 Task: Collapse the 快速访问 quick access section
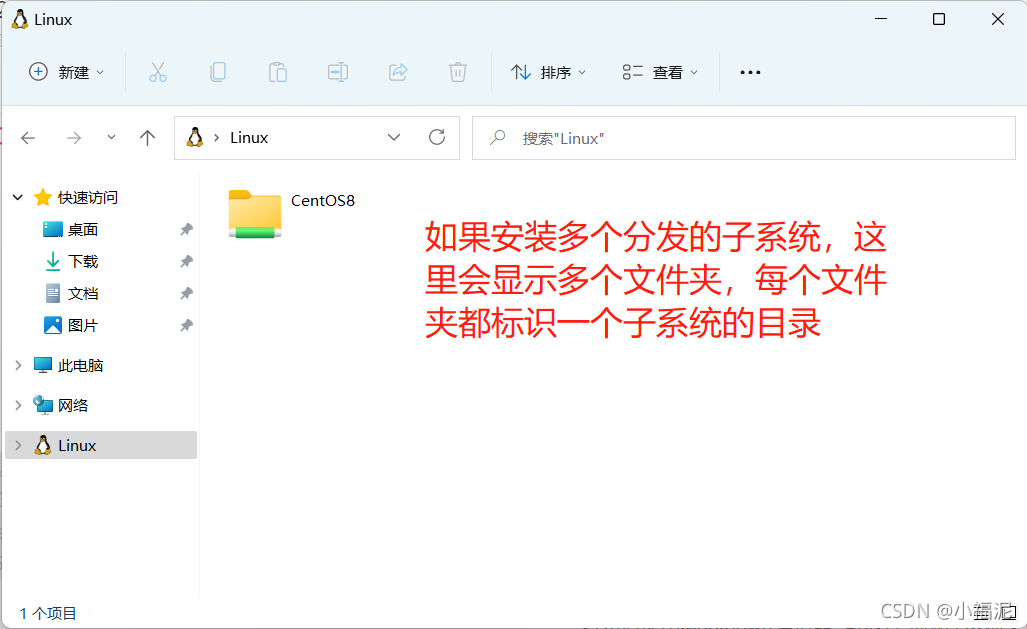click(x=18, y=198)
